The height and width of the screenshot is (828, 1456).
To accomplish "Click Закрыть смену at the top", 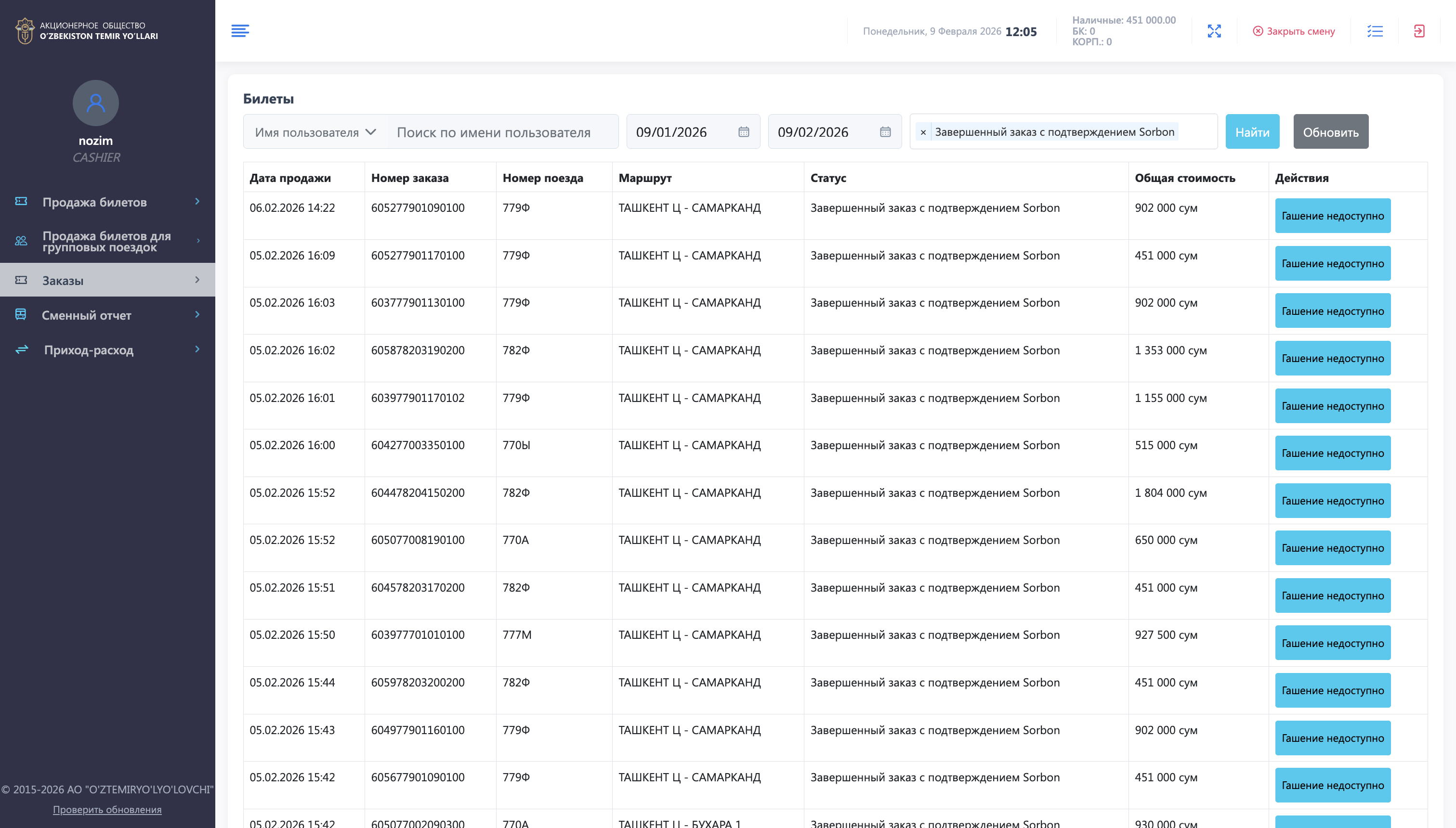I will tap(1295, 31).
